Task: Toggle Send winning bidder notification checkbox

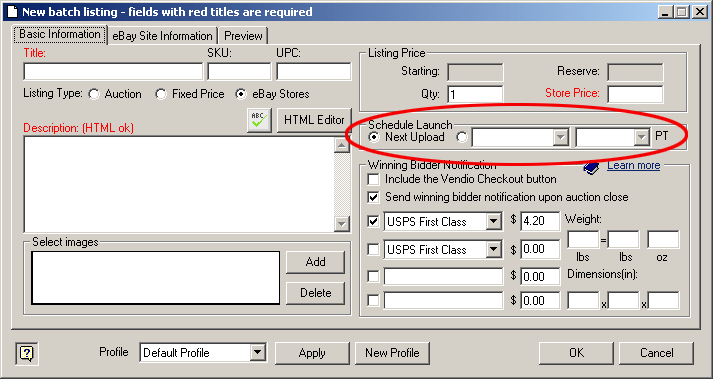Action: [x=373, y=197]
